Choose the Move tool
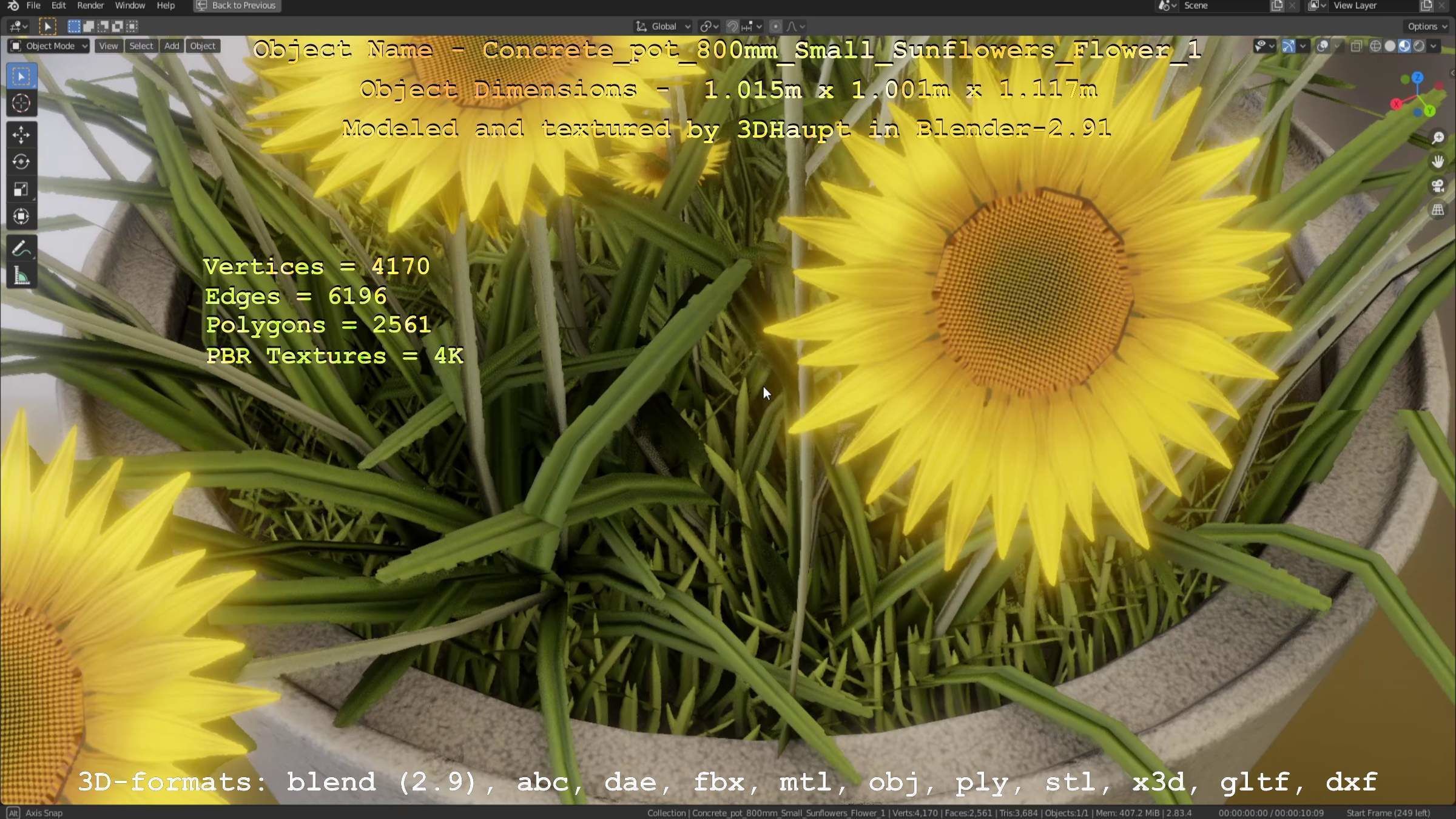The height and width of the screenshot is (819, 1456). [21, 135]
